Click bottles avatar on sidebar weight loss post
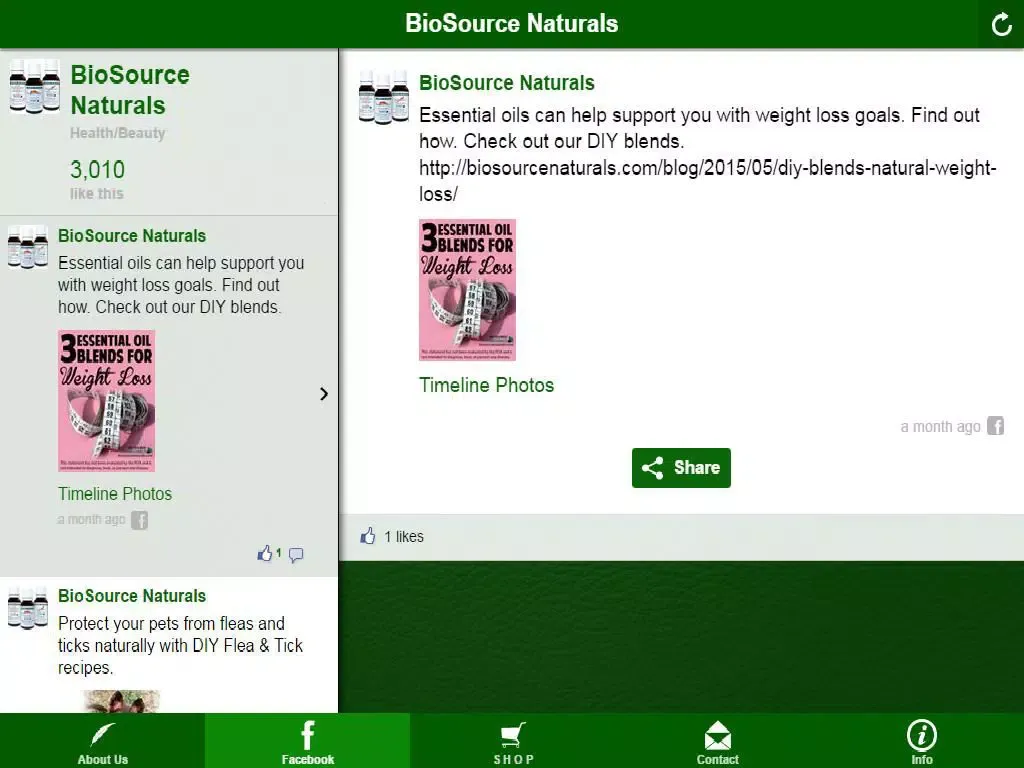The height and width of the screenshot is (768, 1024). (27, 247)
